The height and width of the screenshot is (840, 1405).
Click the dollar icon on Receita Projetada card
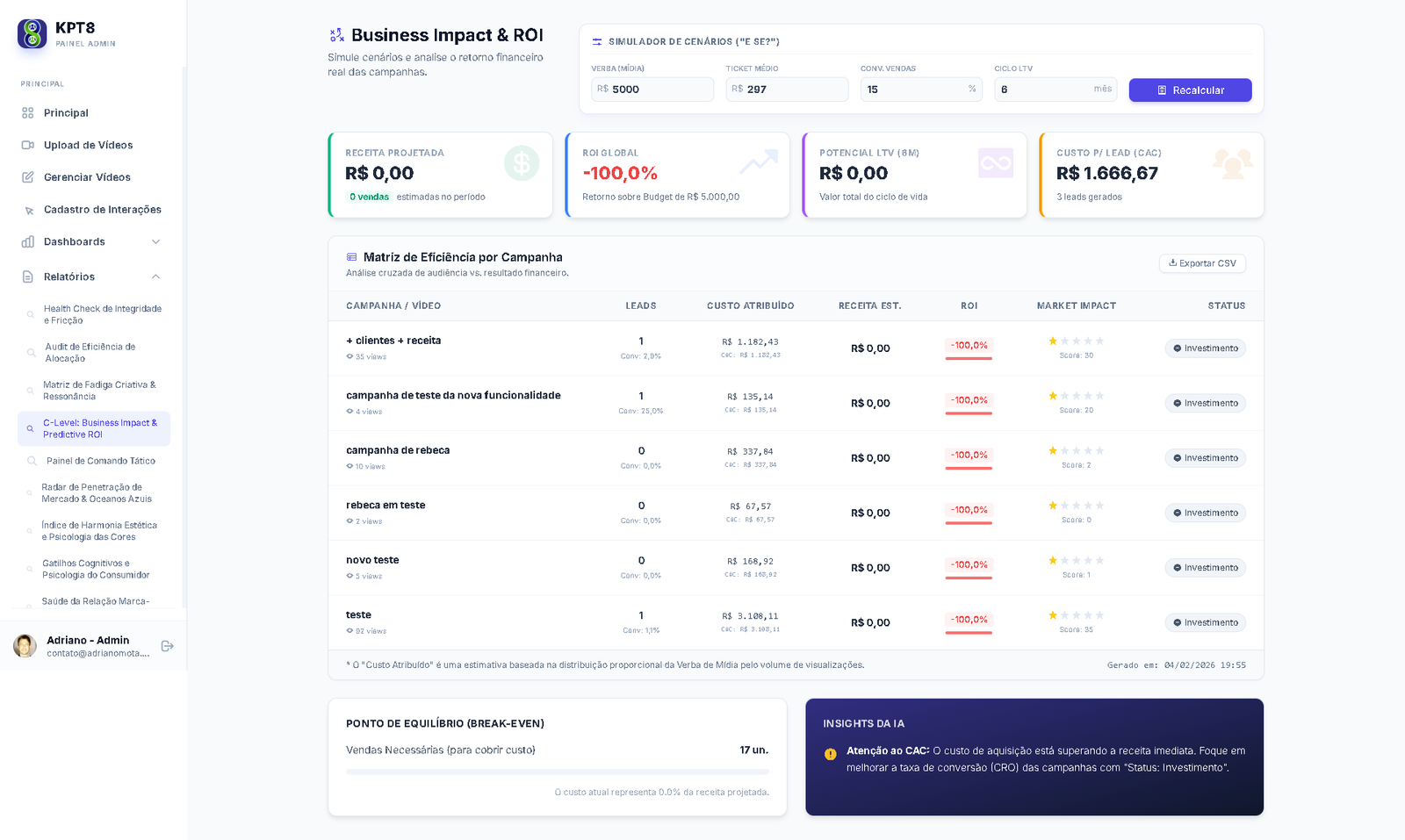(x=522, y=163)
